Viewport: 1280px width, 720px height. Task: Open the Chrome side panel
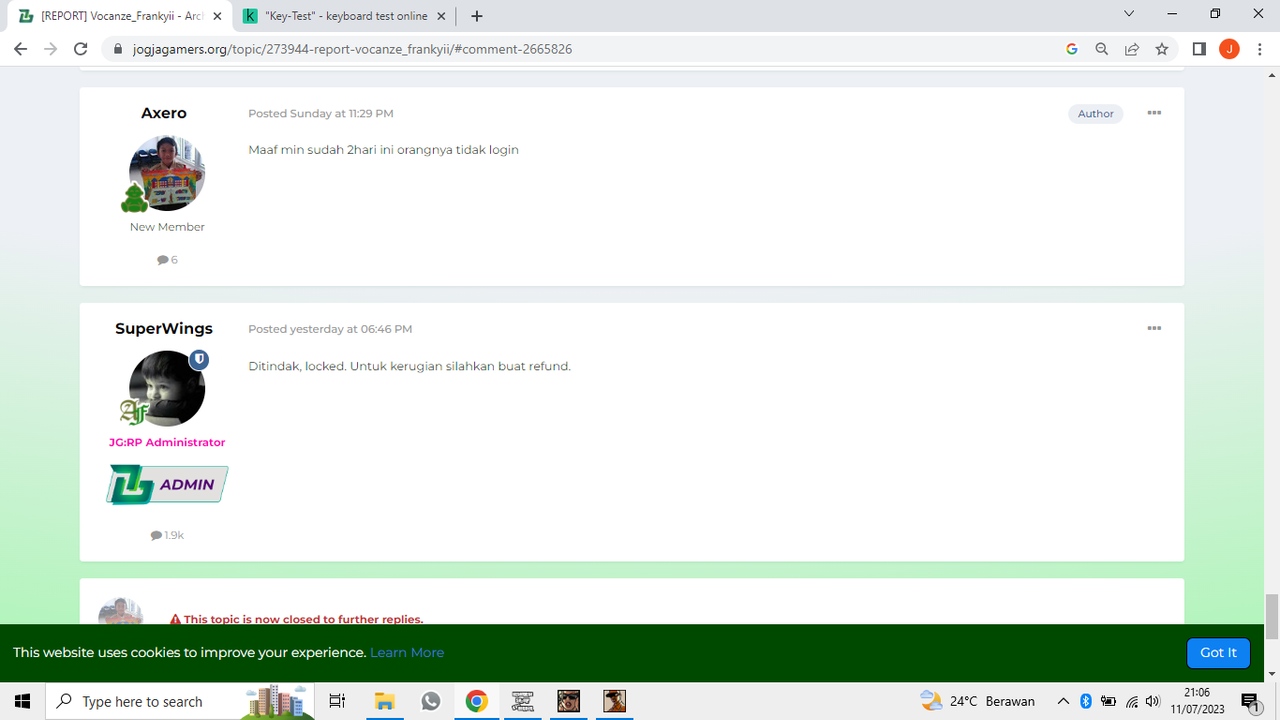[1199, 49]
